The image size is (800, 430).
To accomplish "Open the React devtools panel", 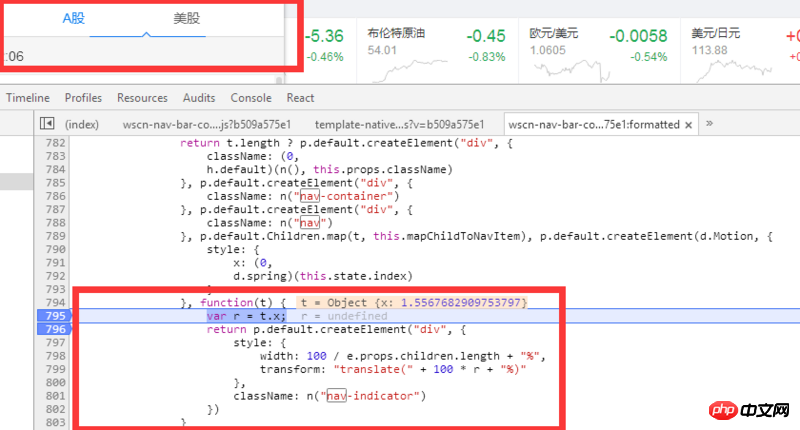I will point(301,98).
